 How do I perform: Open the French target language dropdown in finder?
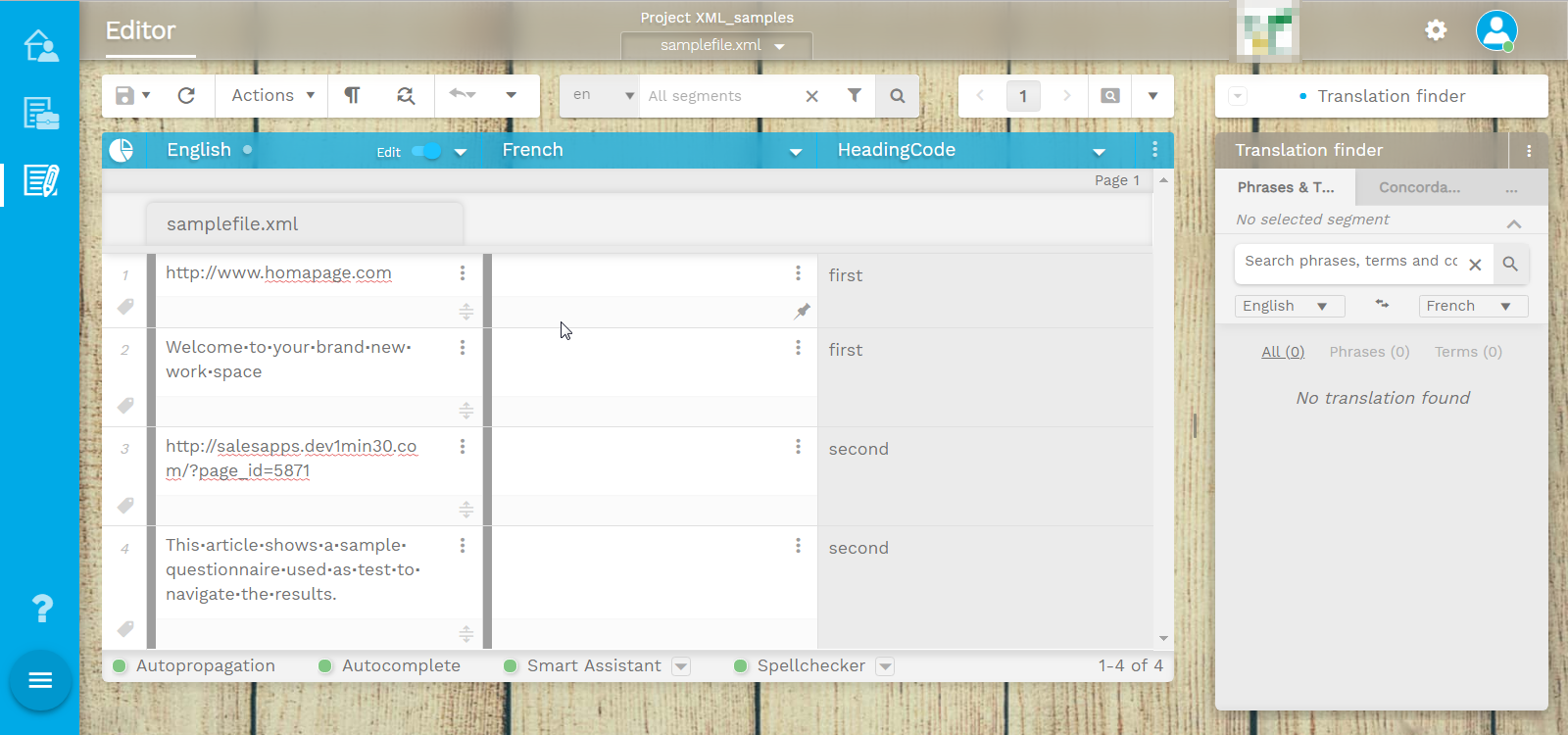1472,306
